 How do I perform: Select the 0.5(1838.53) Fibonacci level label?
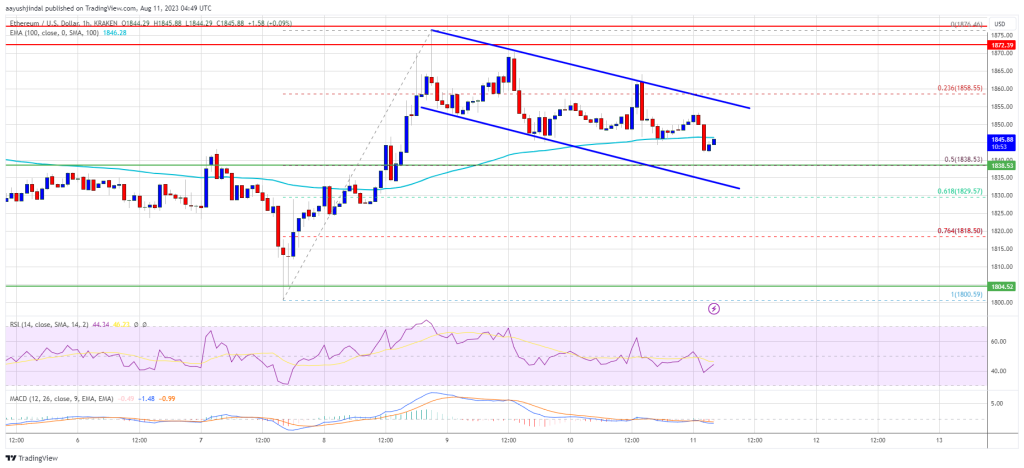click(964, 161)
